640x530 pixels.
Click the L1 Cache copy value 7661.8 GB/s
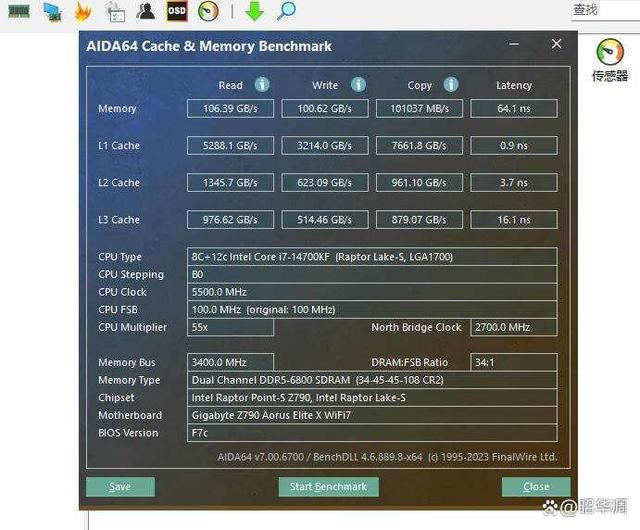[419, 146]
